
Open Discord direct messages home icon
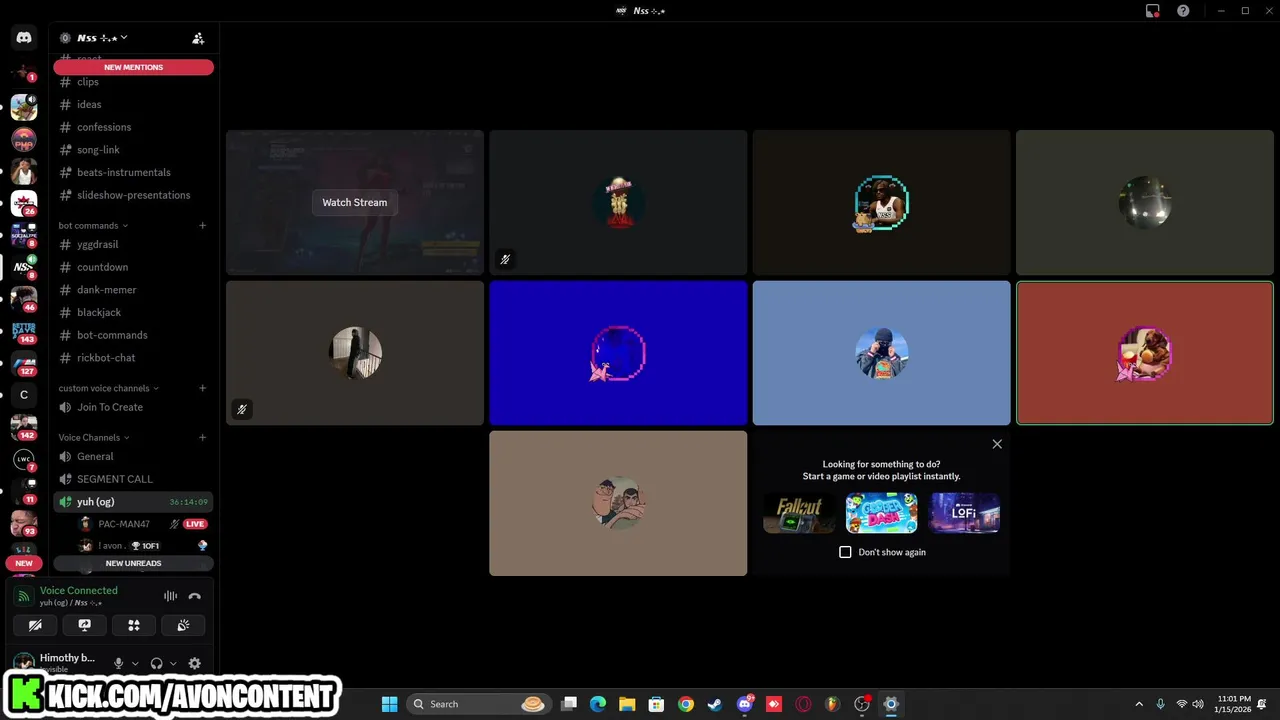tap(24, 38)
